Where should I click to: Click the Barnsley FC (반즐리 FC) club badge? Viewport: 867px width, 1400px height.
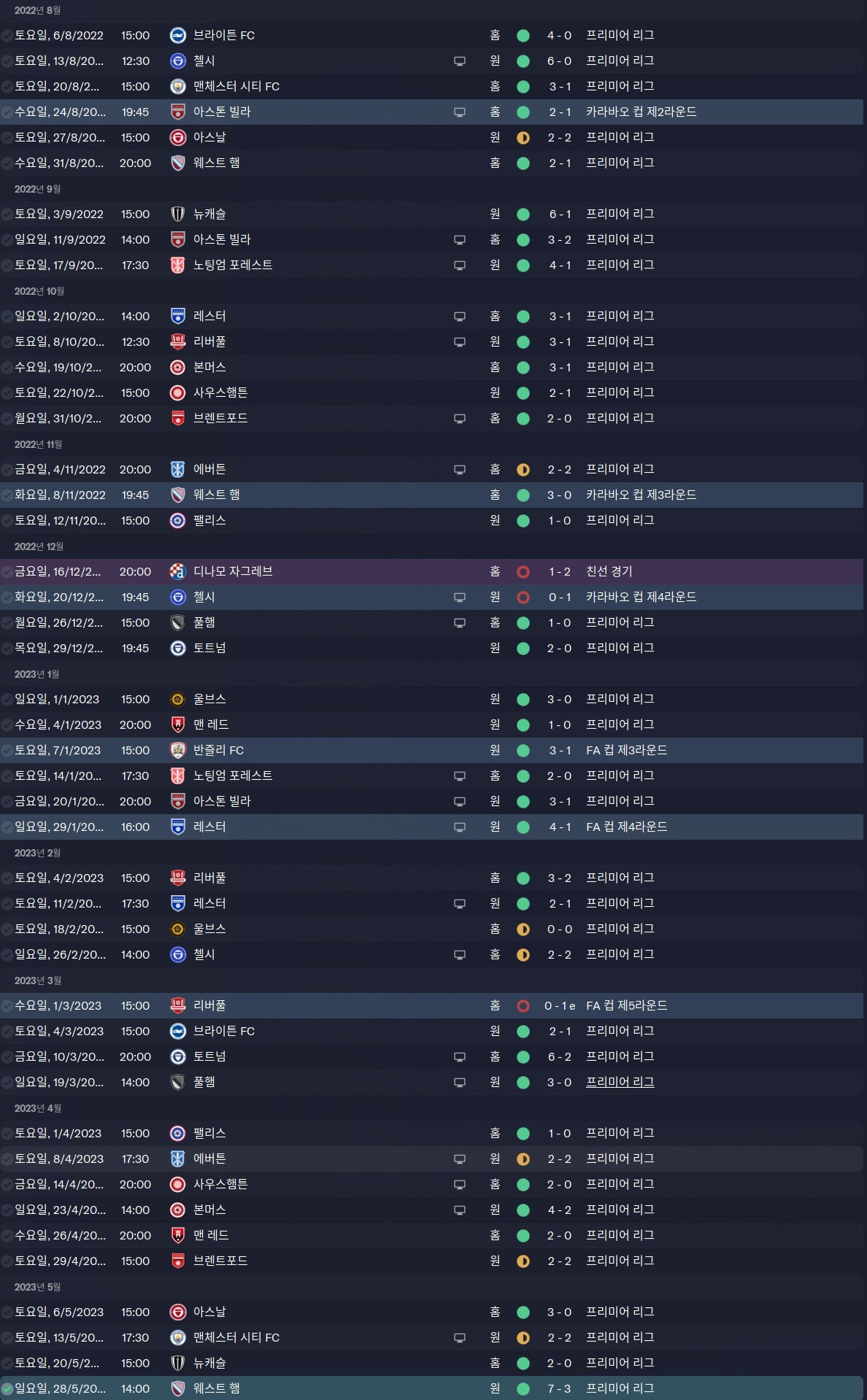(177, 750)
